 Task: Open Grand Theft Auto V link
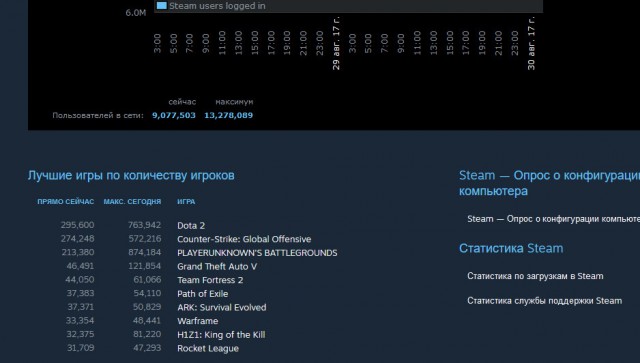pyautogui.click(x=217, y=266)
